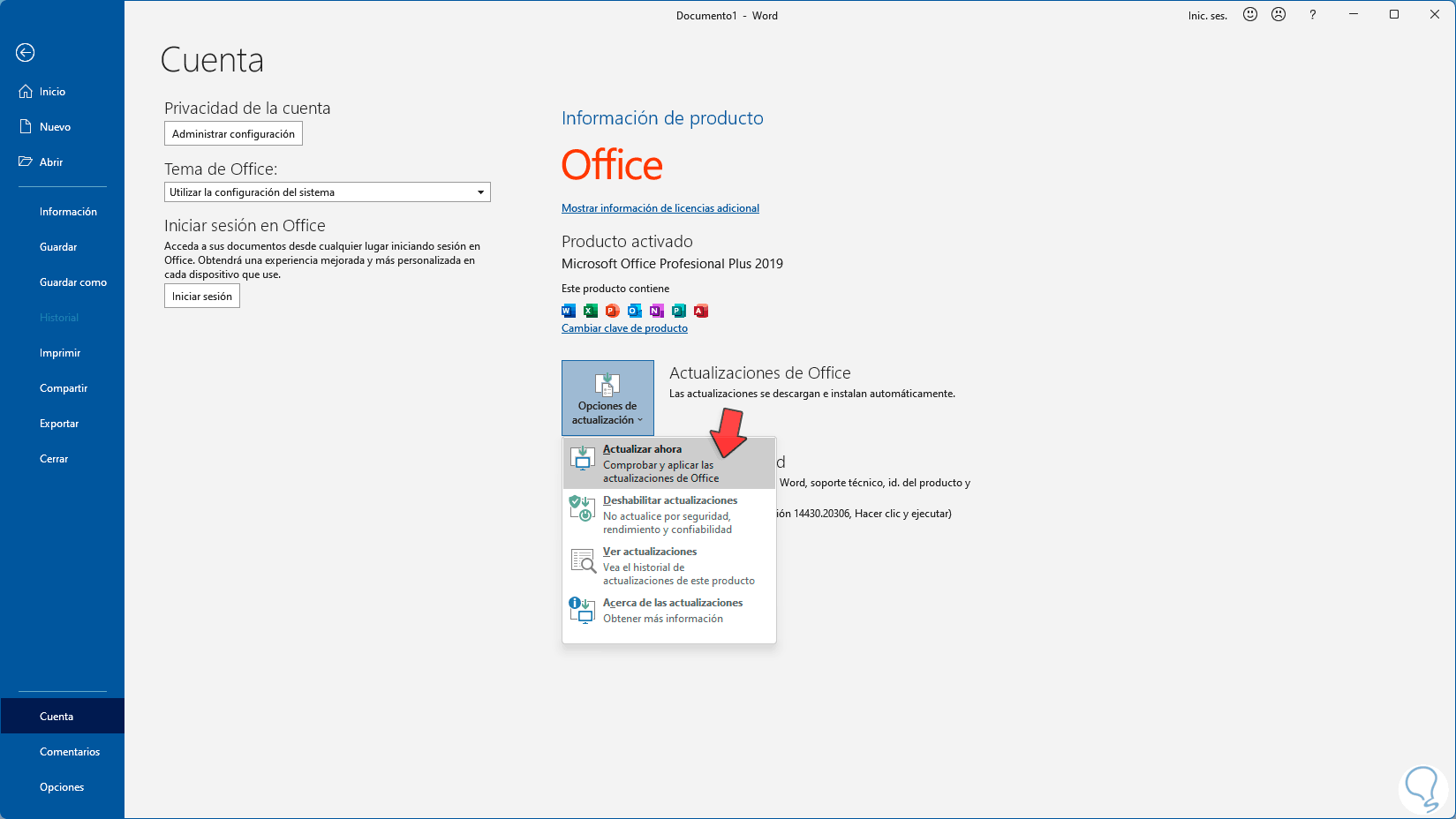Screen dimensions: 1456x819
Task: Click the Word app icon under product contents
Action: coord(569,311)
